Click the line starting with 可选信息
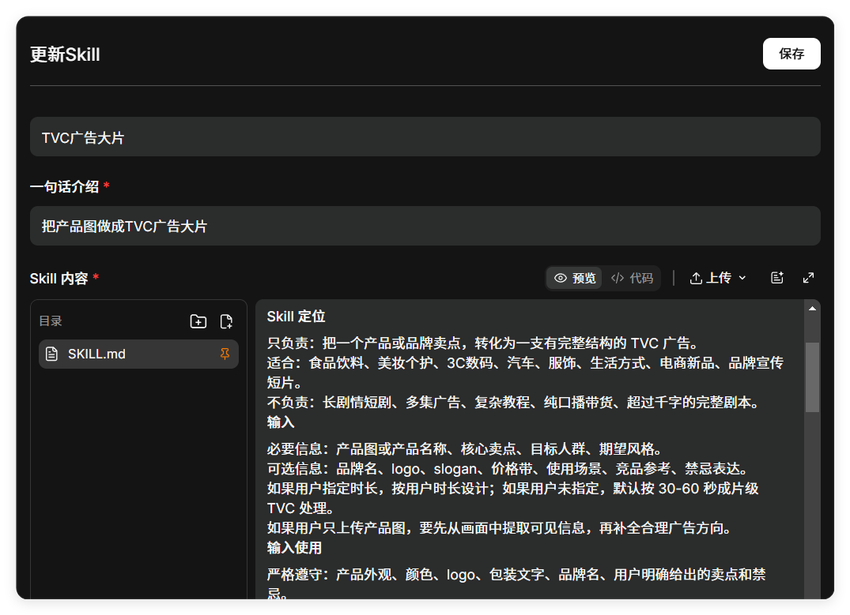Image resolution: width=850 pixels, height=615 pixels. pos(507,469)
